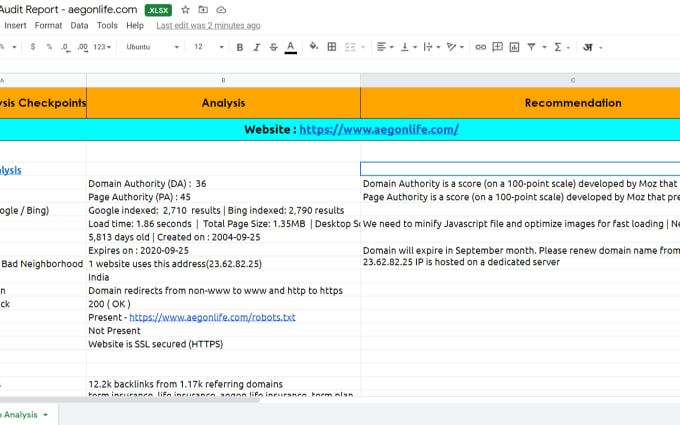This screenshot has width=680, height=425.
Task: Click the input tools icon
Action: [588, 47]
